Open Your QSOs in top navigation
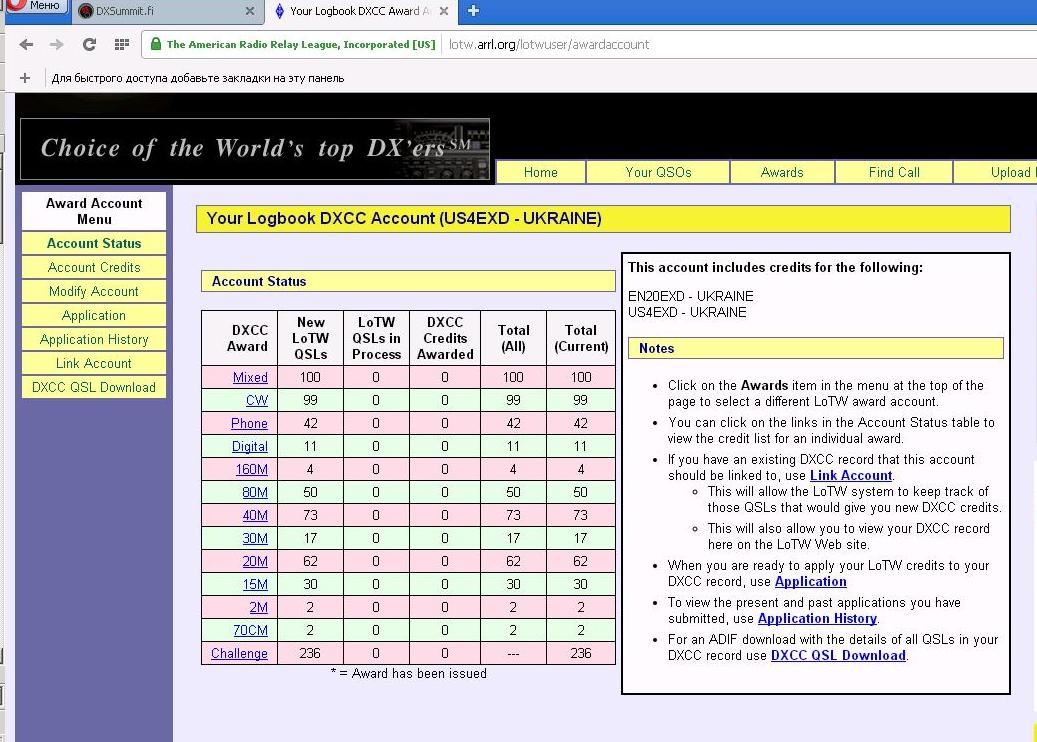1037x742 pixels. (x=658, y=172)
